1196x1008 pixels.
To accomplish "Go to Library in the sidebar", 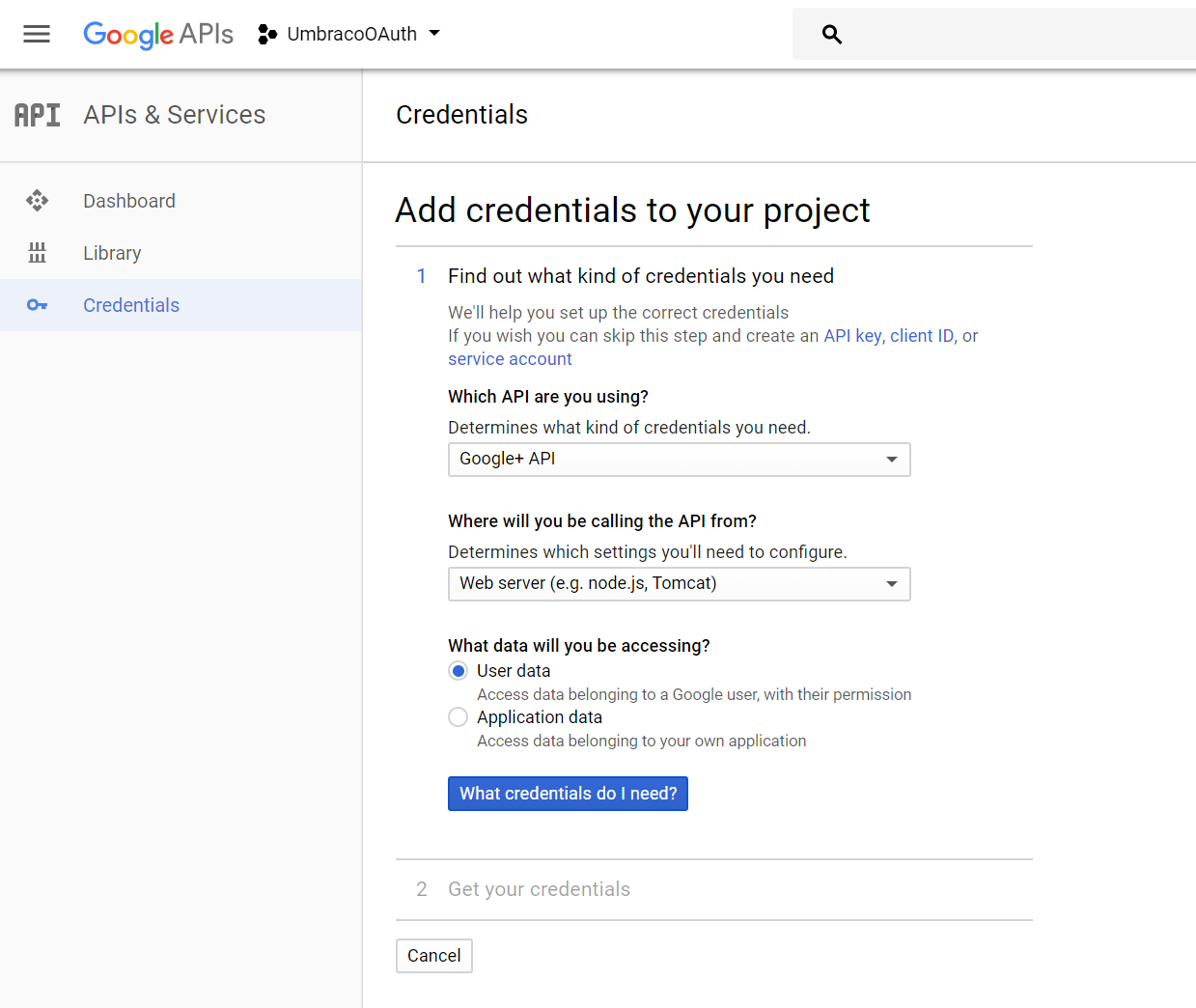I will pyautogui.click(x=181, y=253).
